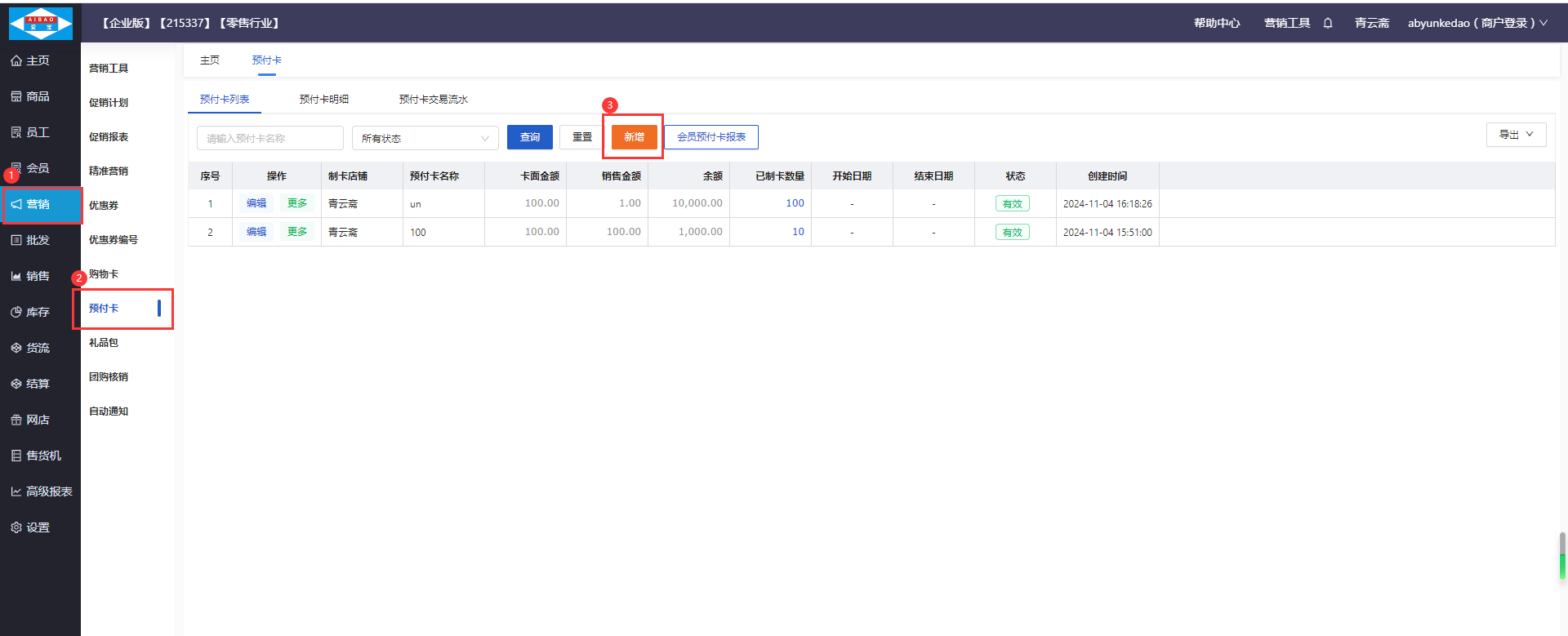Click the notification bell icon

point(1328,24)
